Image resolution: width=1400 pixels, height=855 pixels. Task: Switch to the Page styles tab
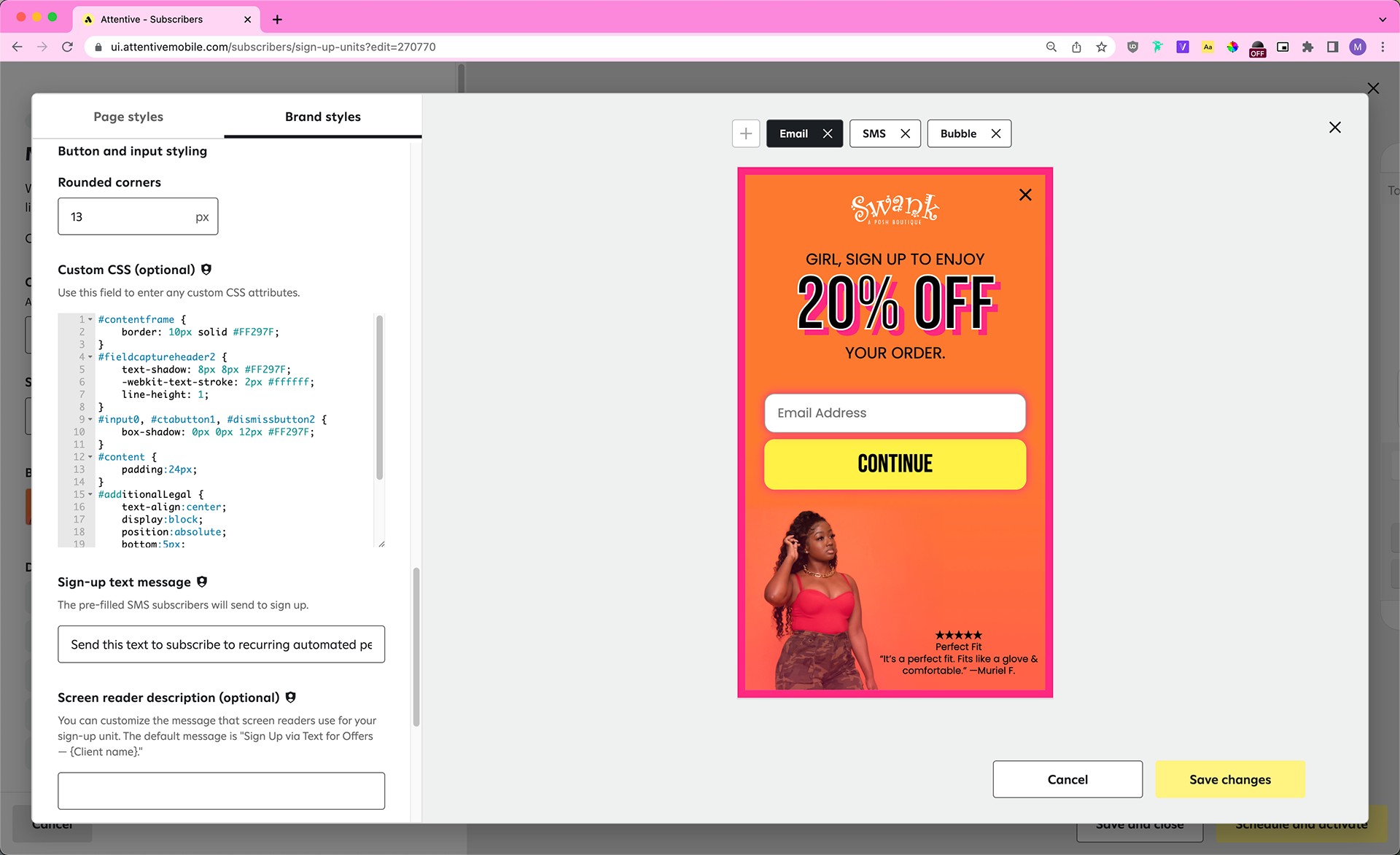point(128,117)
